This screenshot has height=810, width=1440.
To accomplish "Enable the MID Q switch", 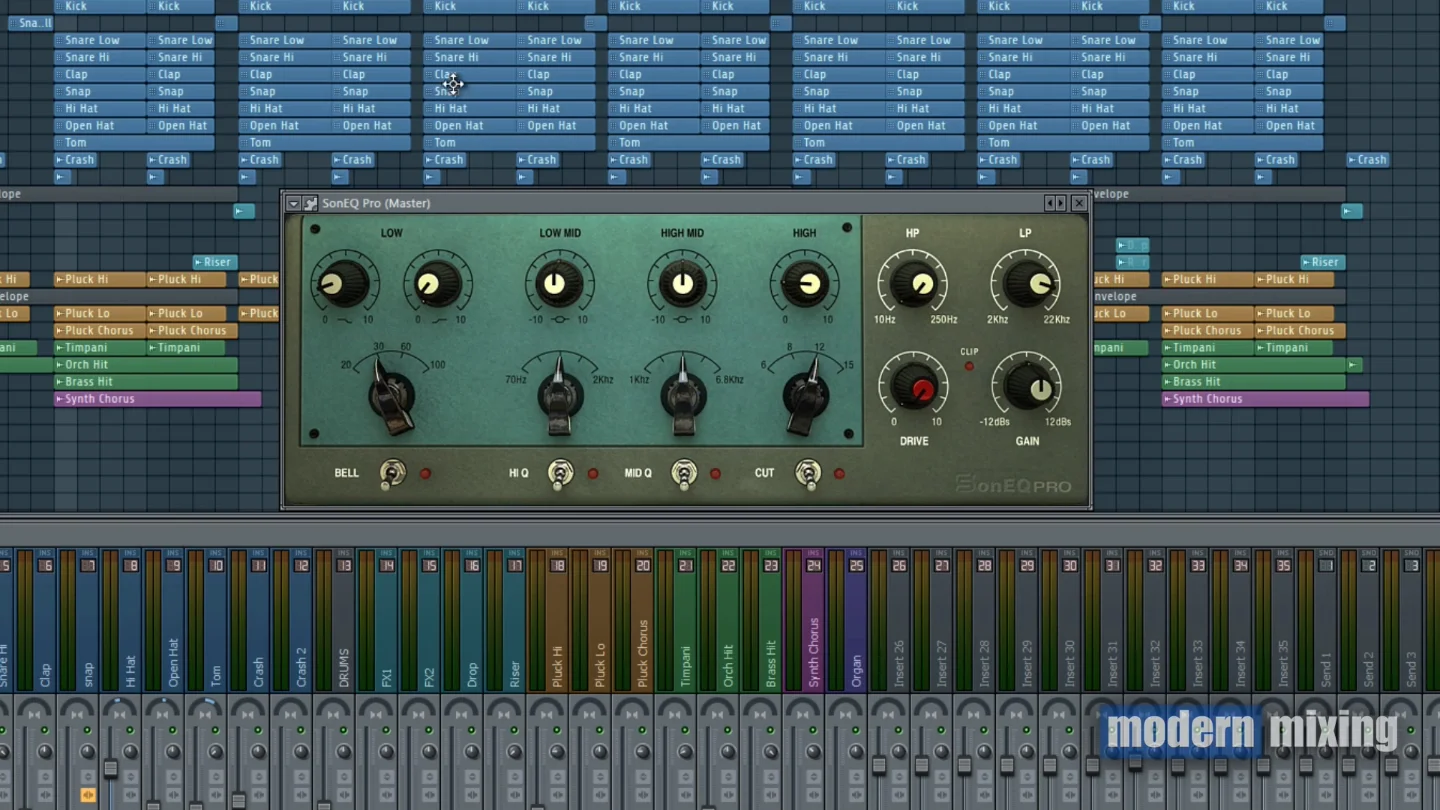I will pyautogui.click(x=684, y=473).
